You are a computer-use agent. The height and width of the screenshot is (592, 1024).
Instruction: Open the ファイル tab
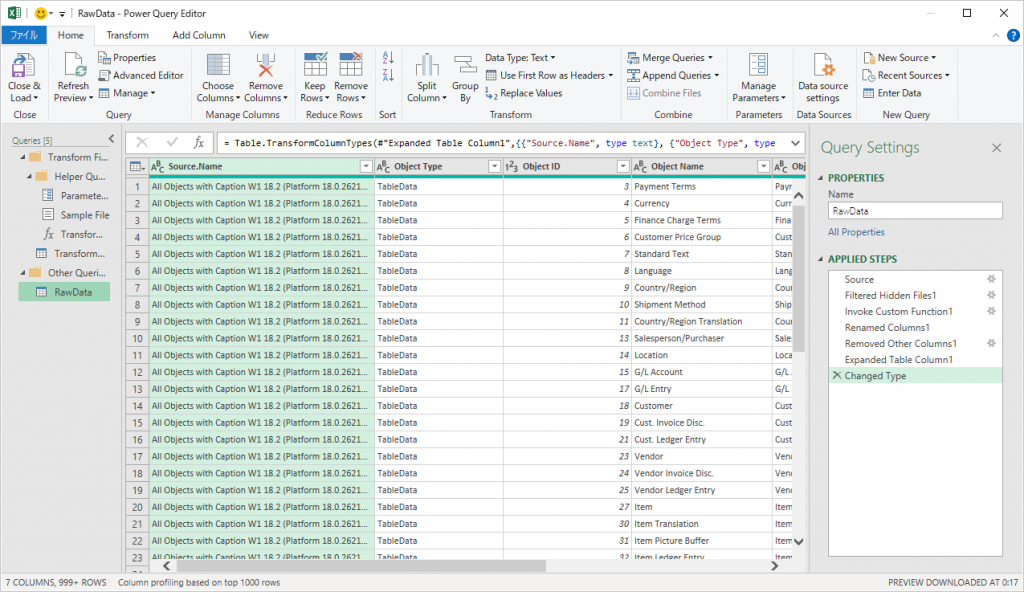click(24, 35)
